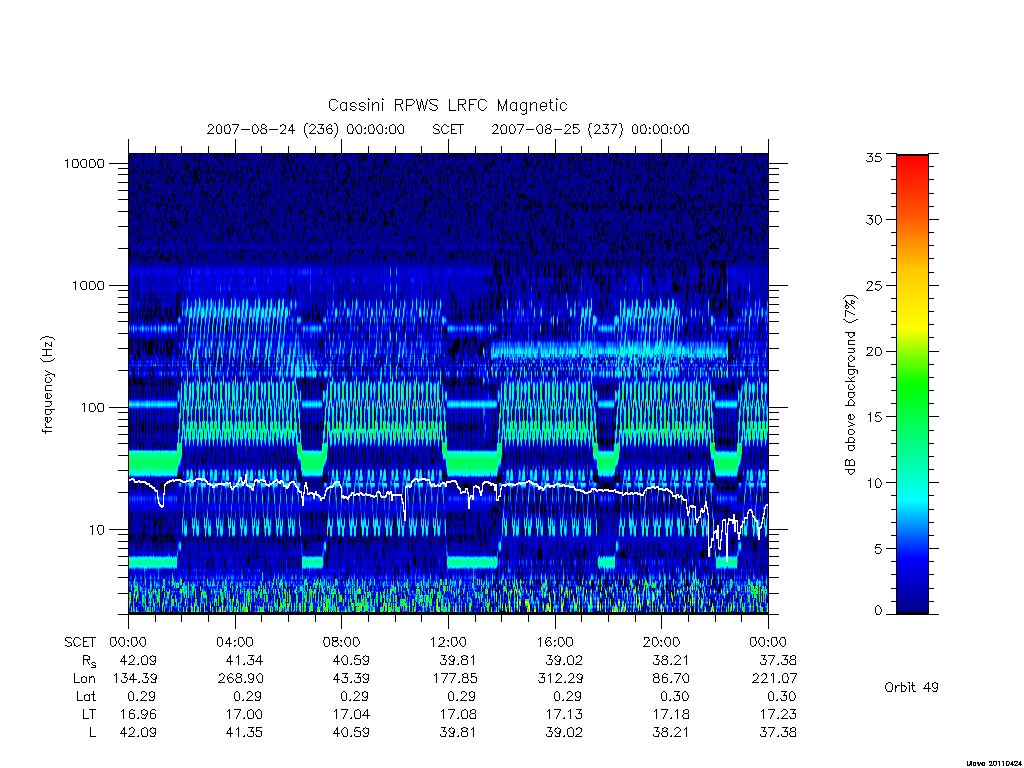The image size is (1024, 768).
Task: Click the title "Cassini RPWS LRFC Magnetic"
Action: point(447,105)
